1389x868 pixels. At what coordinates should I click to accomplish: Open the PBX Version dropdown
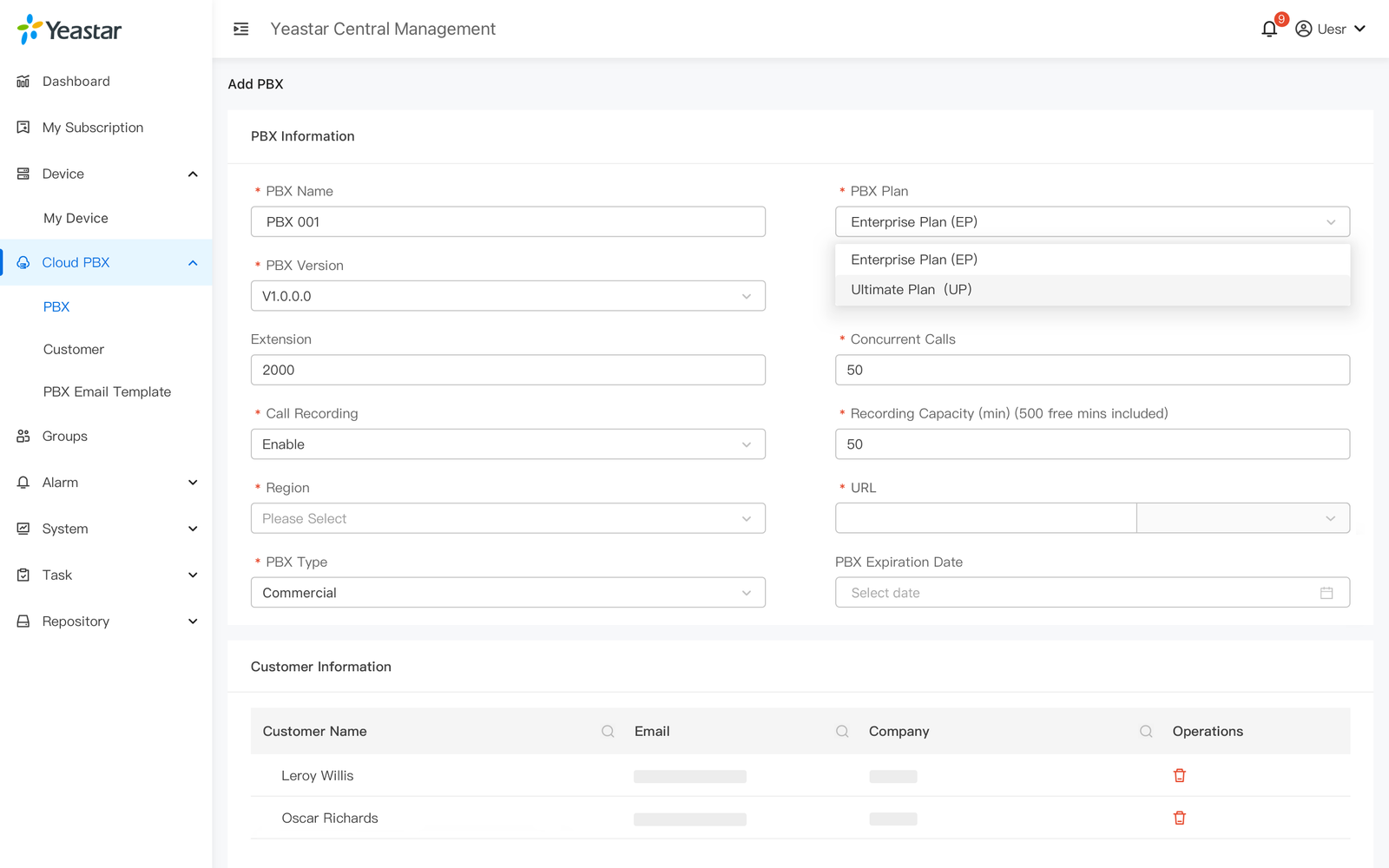pyautogui.click(x=508, y=296)
